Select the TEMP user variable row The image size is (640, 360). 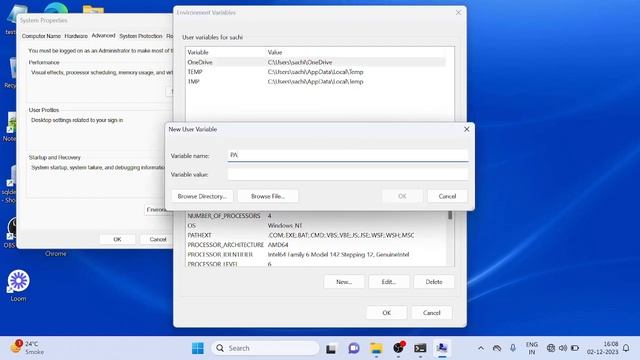[316, 72]
